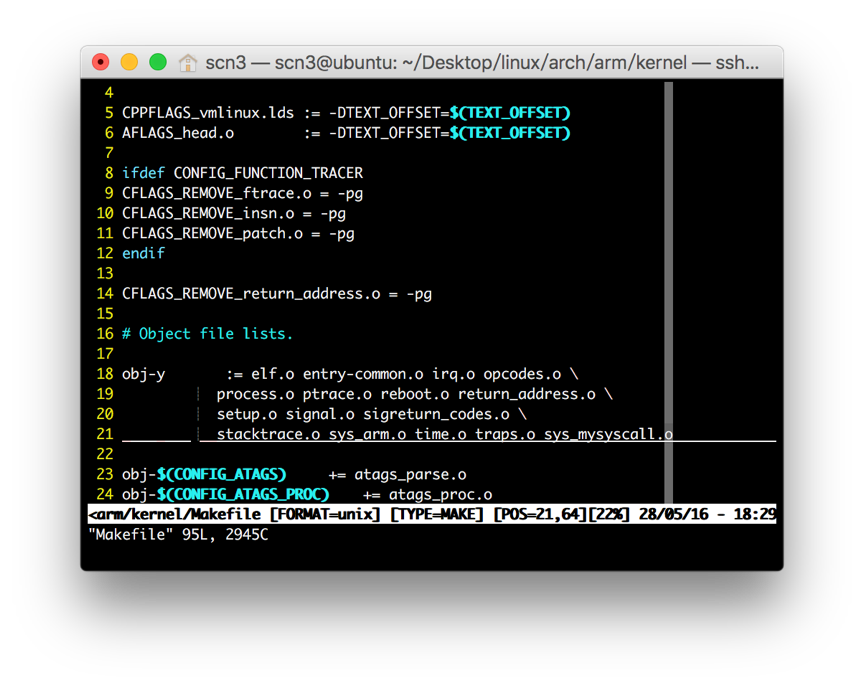Click the 'endif' keyword on line 12
864x686 pixels.
click(143, 253)
